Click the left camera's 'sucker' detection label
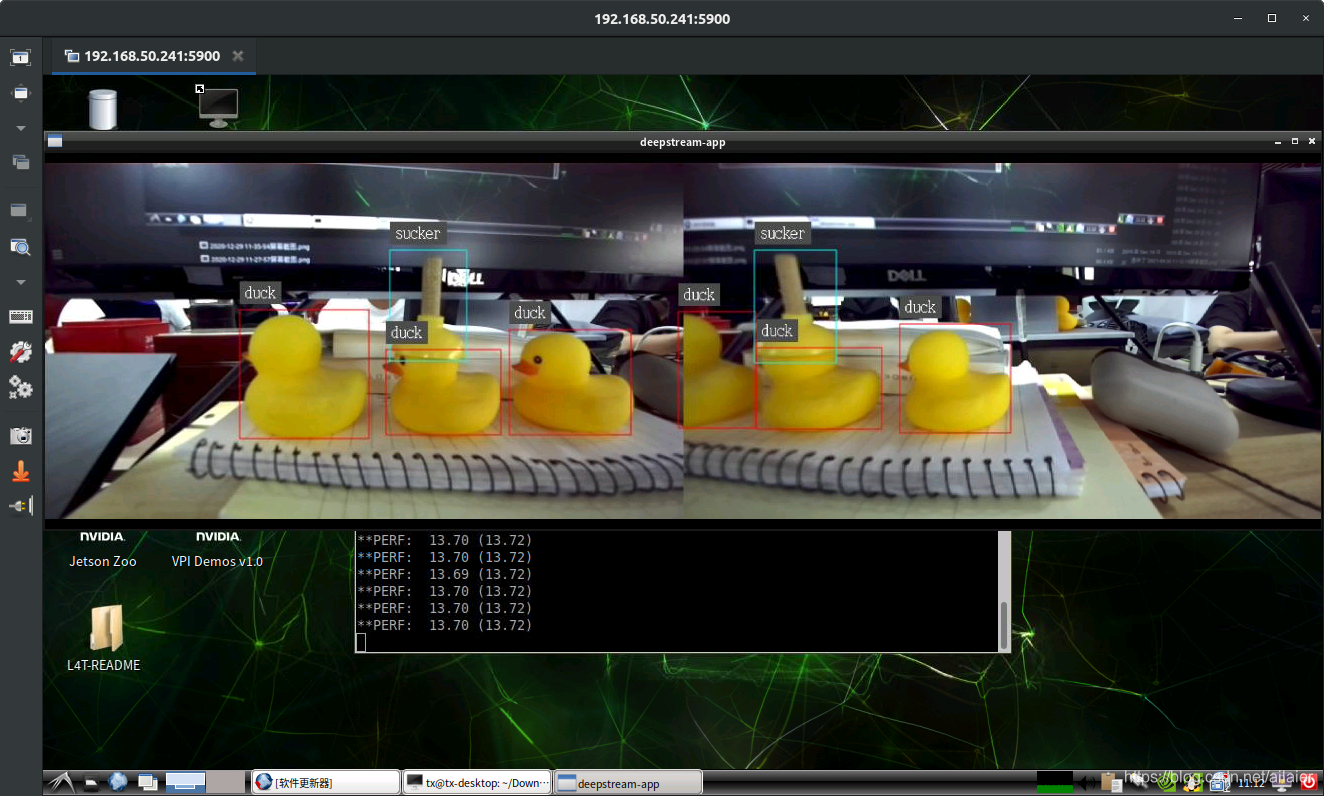Viewport: 1324px width, 796px height. (x=417, y=233)
